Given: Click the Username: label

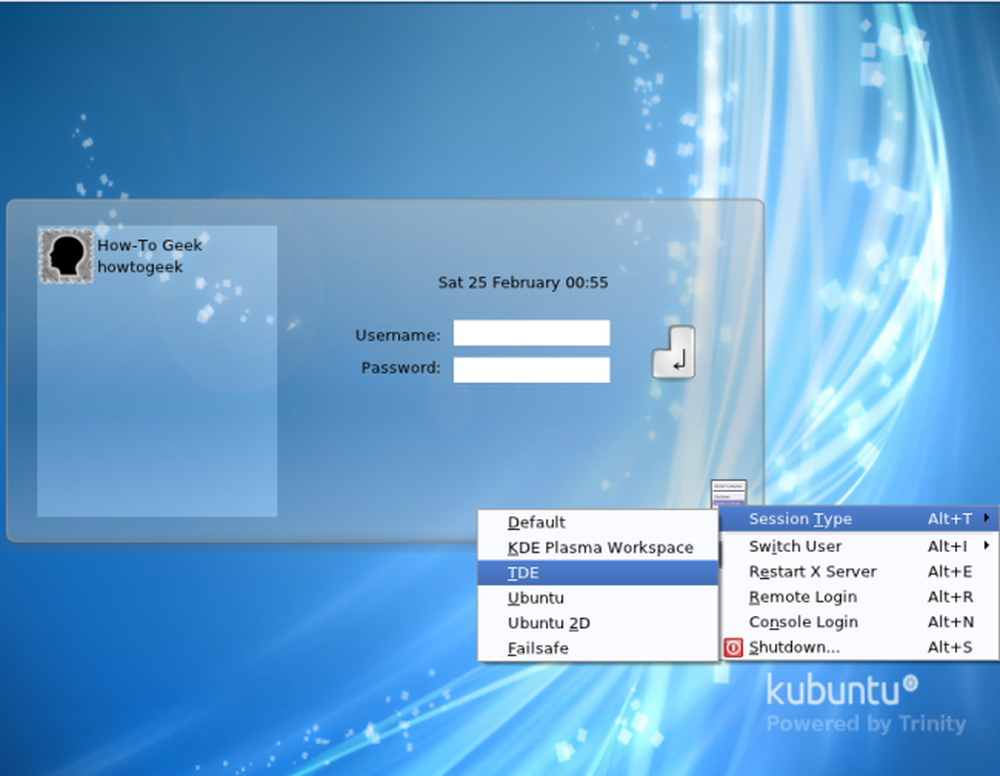Looking at the screenshot, I should click(398, 335).
